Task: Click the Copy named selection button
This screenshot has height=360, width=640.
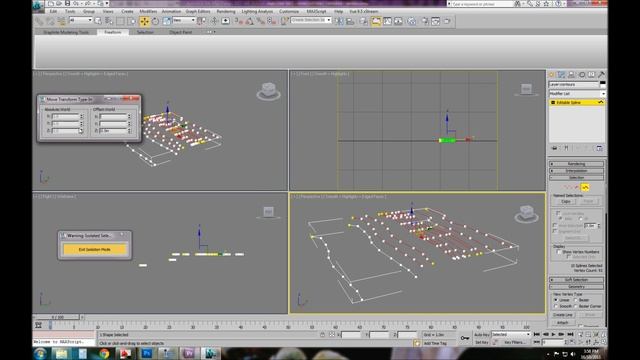Action: point(566,202)
